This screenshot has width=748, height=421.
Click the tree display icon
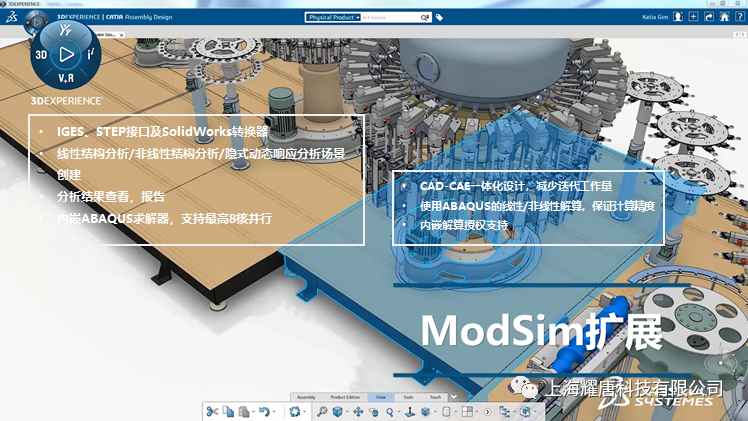(x=504, y=411)
